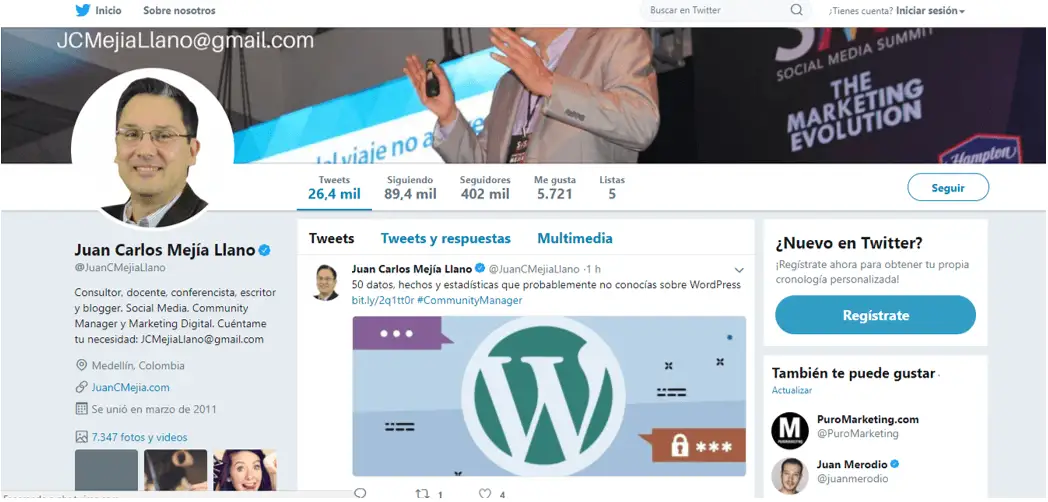1048x502 pixels.
Task: Expand the Iniciar sesión dropdown
Action: (x=930, y=11)
